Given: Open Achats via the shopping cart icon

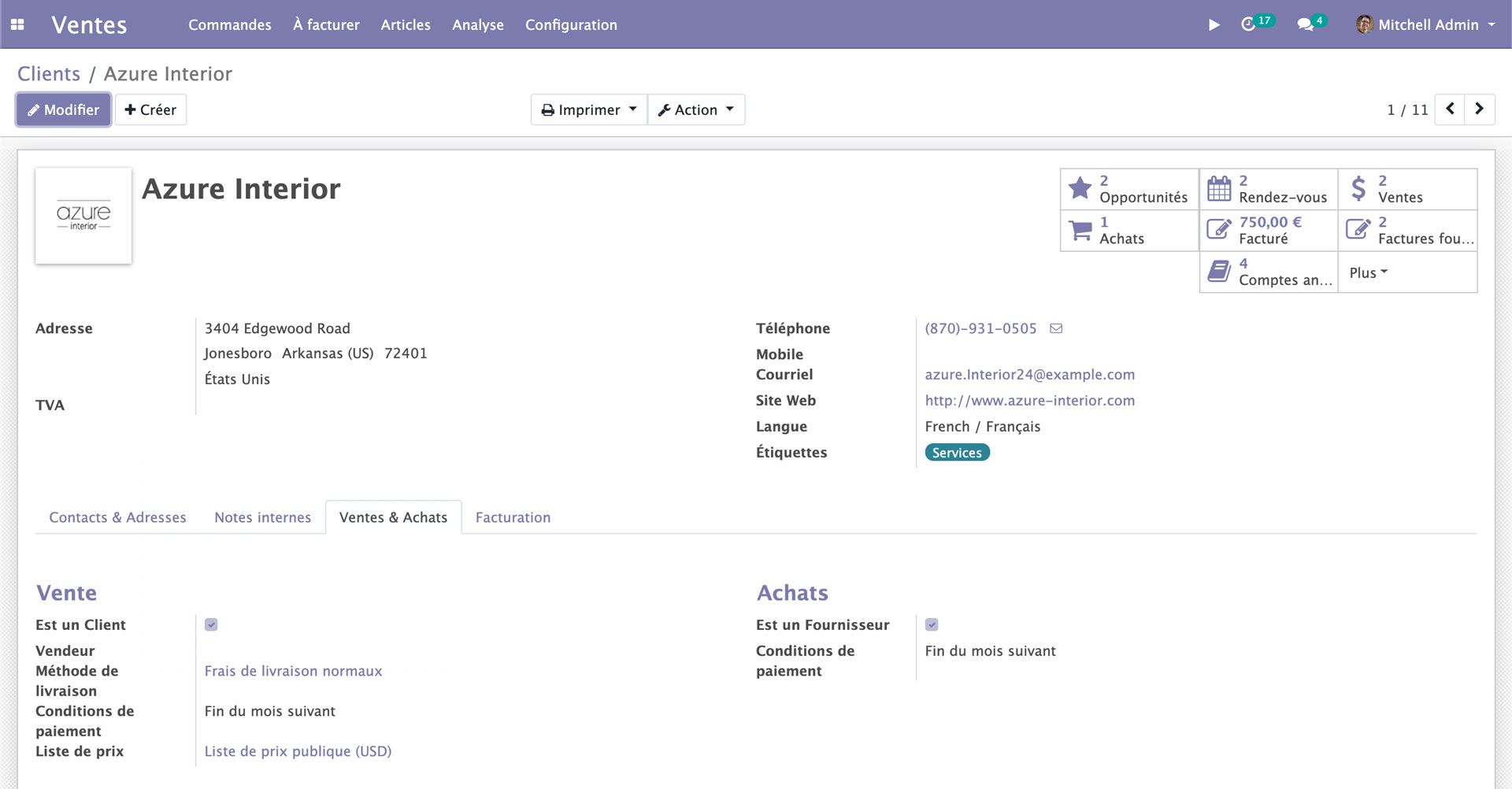Looking at the screenshot, I should [1080, 230].
